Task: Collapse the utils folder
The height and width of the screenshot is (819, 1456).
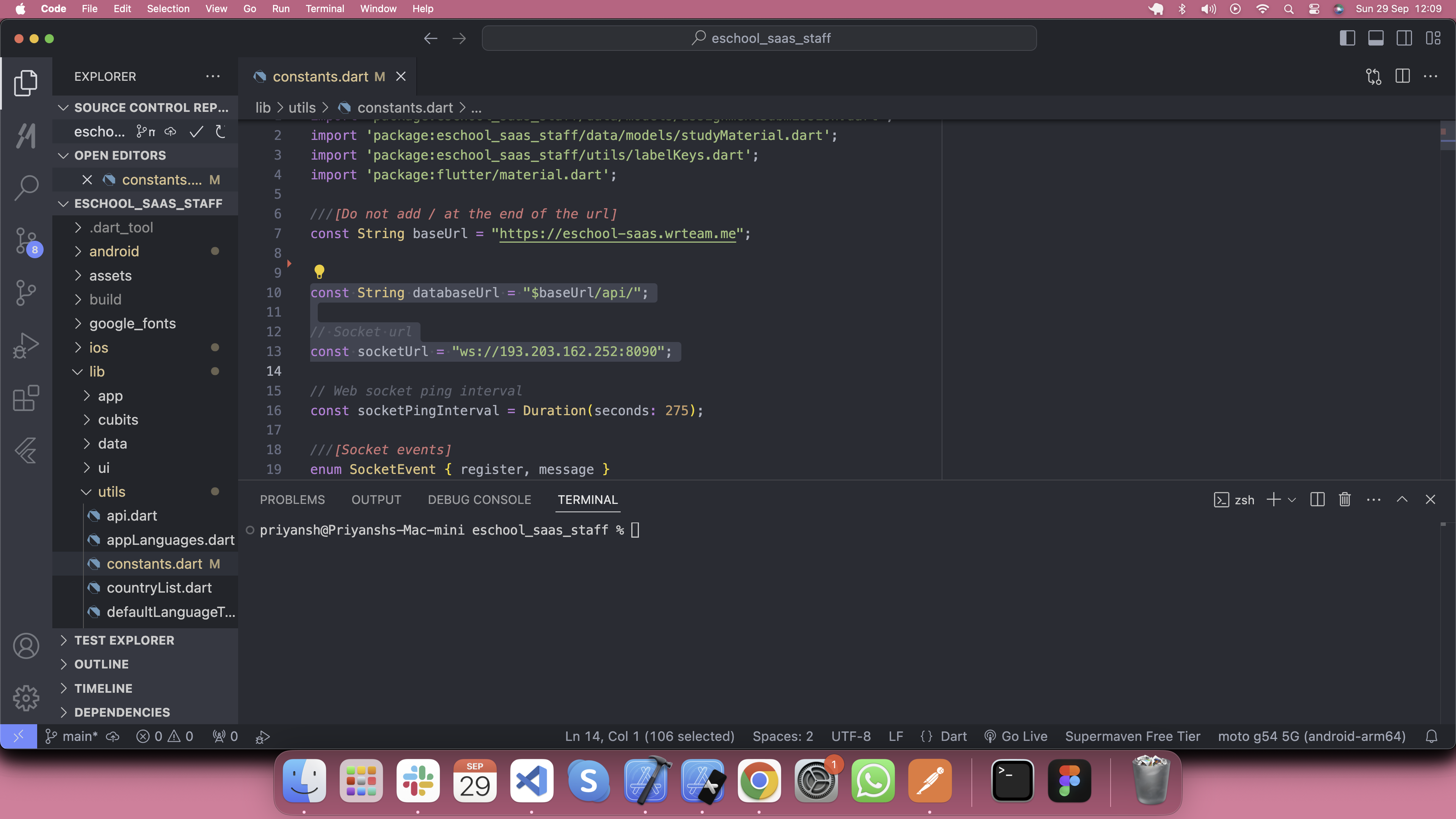Action: coord(111,492)
